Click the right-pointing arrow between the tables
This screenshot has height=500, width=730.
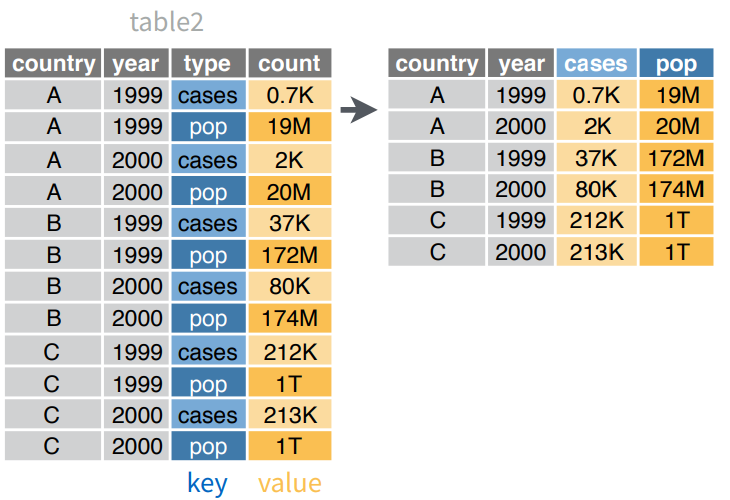pyautogui.click(x=358, y=110)
